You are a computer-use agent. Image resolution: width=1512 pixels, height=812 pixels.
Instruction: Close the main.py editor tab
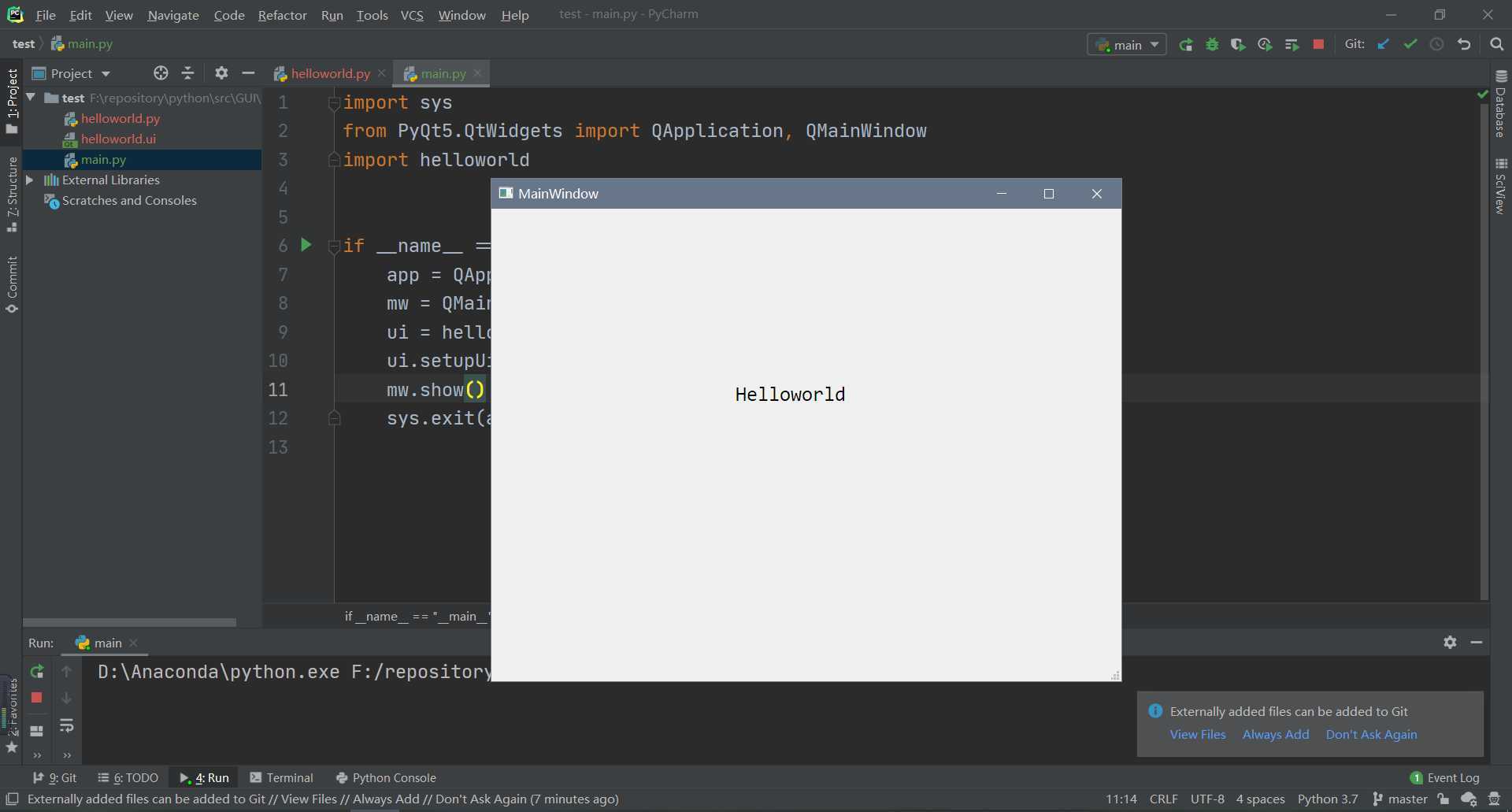pos(477,73)
